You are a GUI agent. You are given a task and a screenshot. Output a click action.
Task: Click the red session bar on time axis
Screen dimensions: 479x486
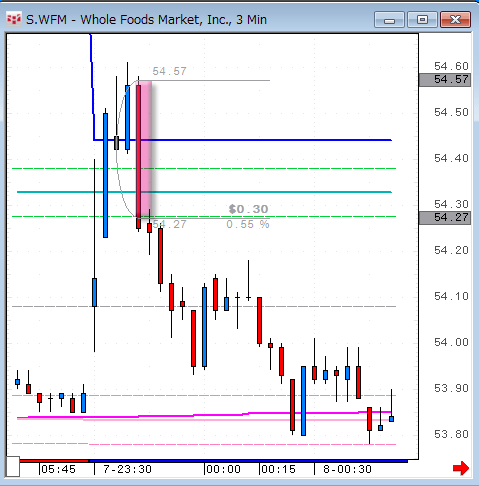[54, 461]
